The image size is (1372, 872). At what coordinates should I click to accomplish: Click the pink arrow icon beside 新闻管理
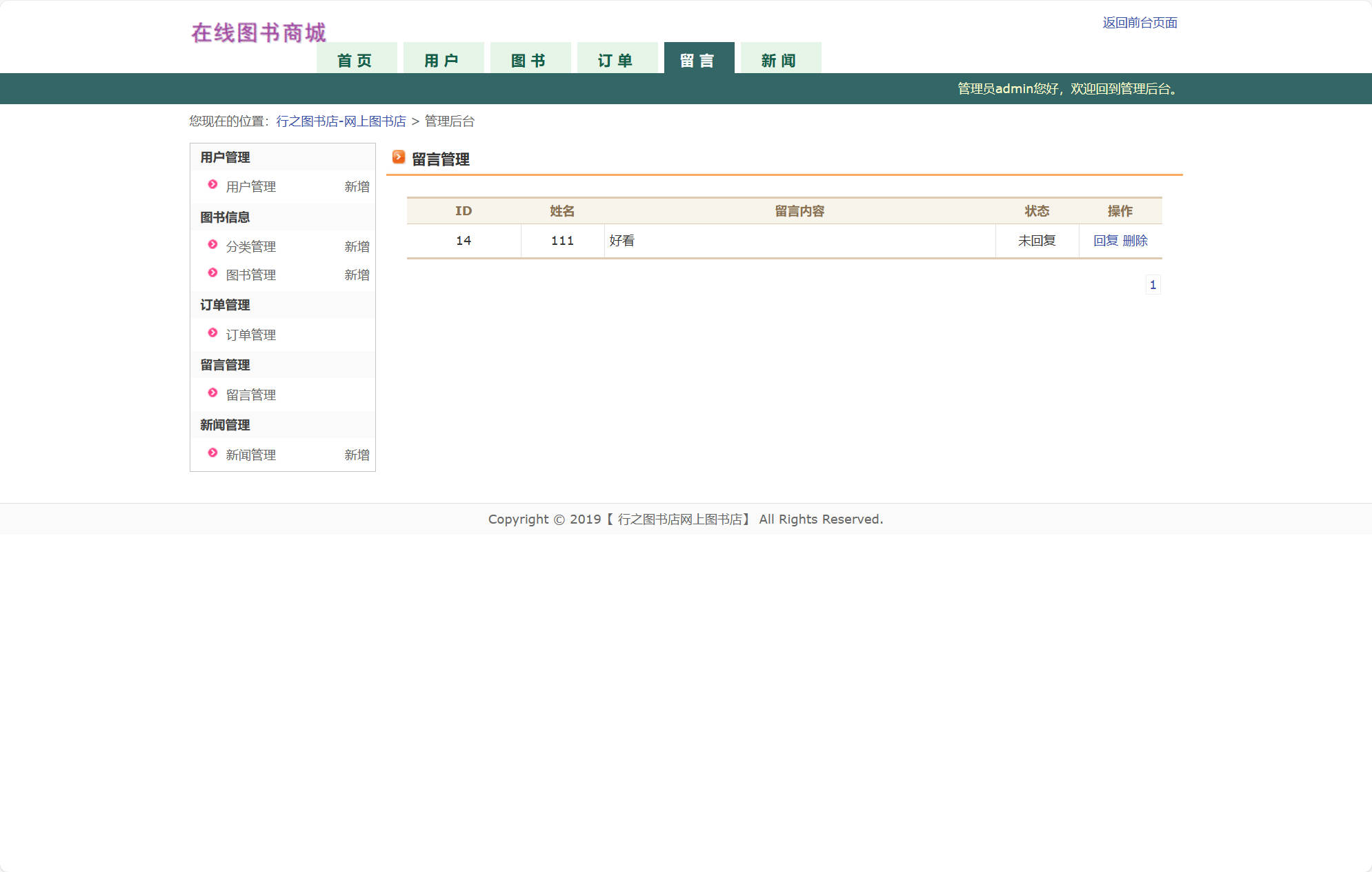[212, 453]
